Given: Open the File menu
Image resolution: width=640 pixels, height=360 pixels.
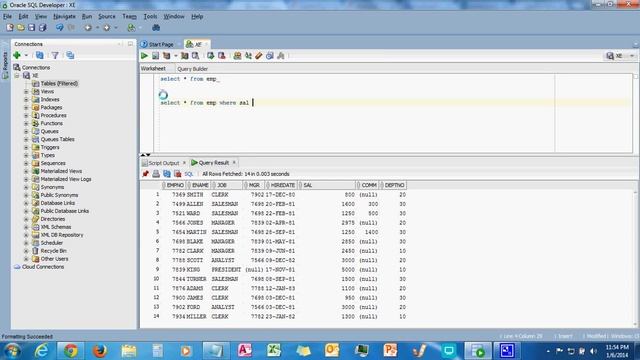Looking at the screenshot, I should (7, 16).
